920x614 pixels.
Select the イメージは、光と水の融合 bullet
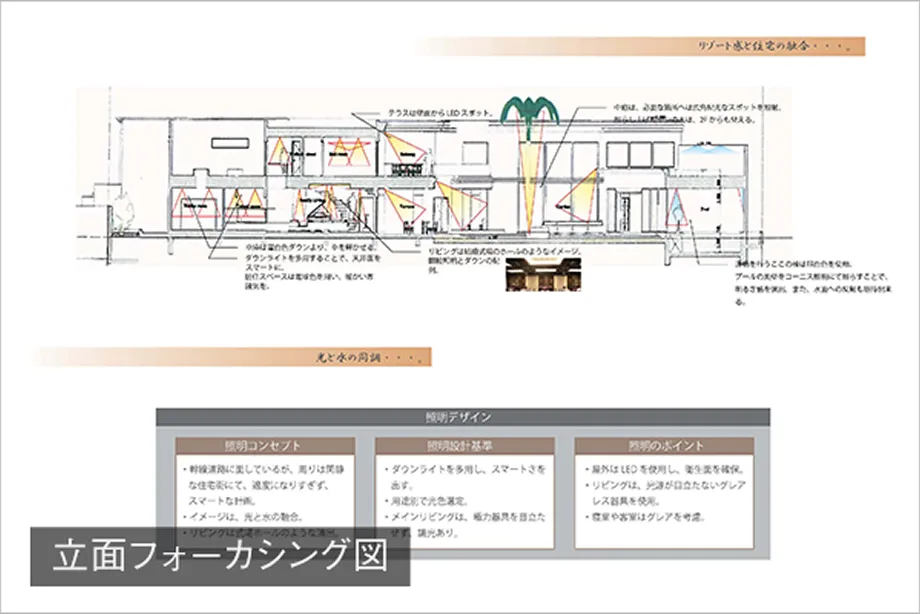pos(244,517)
